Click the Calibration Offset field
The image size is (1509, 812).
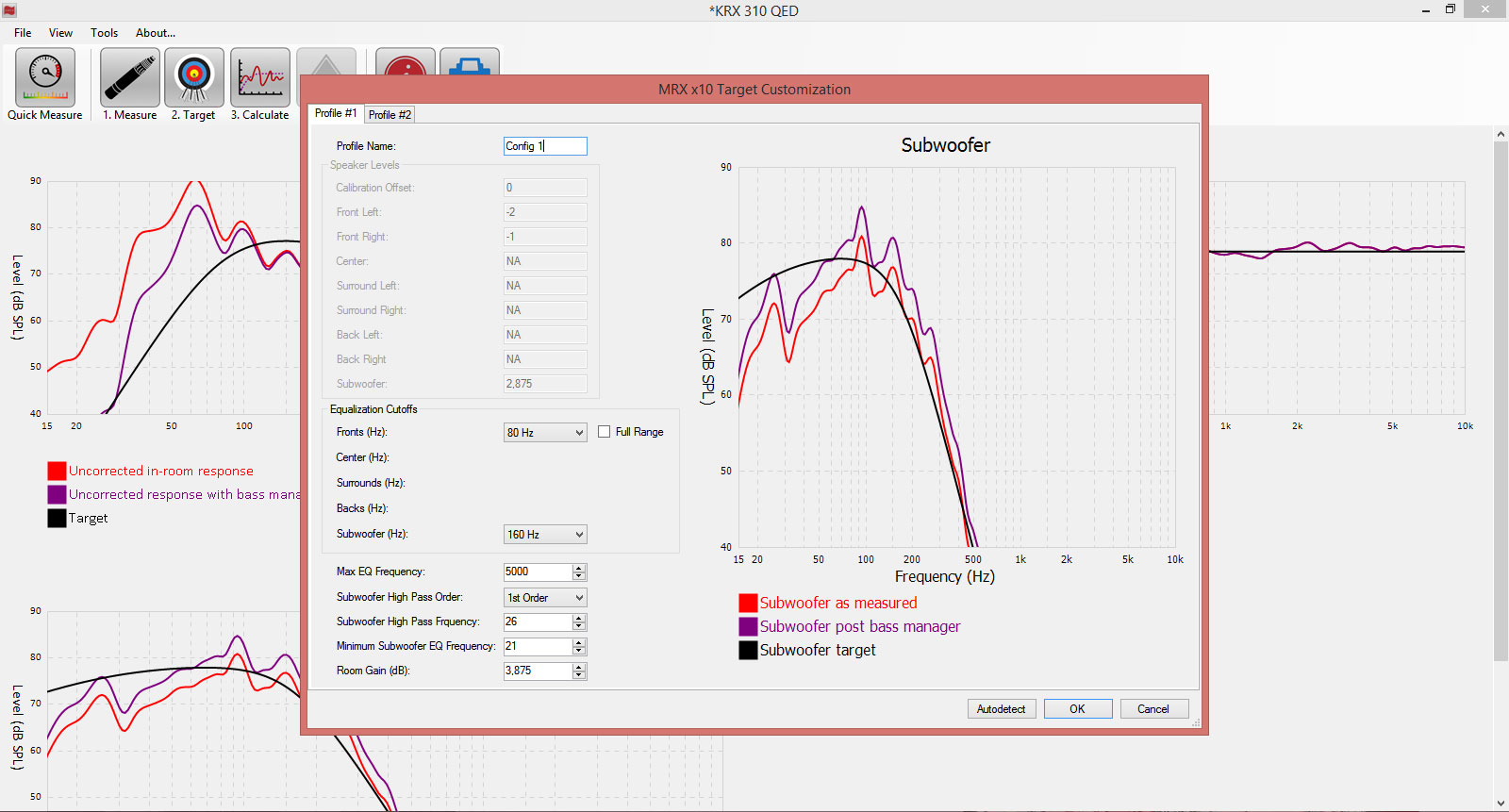pos(545,188)
